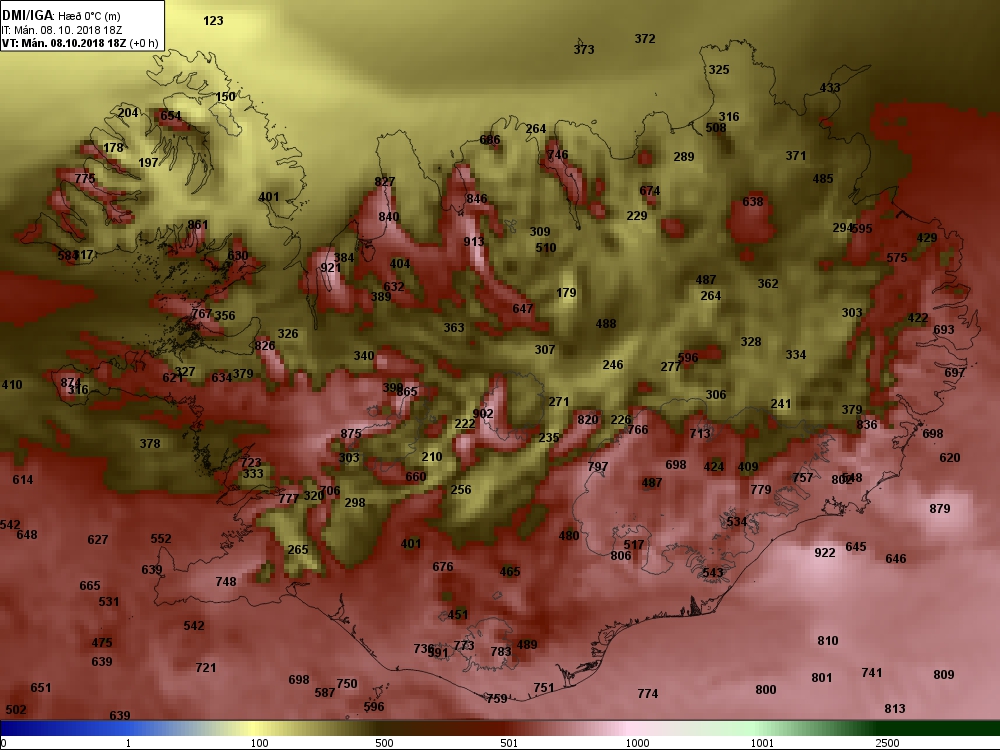Click the map value 836
The height and width of the screenshot is (750, 1000).
pos(867,424)
